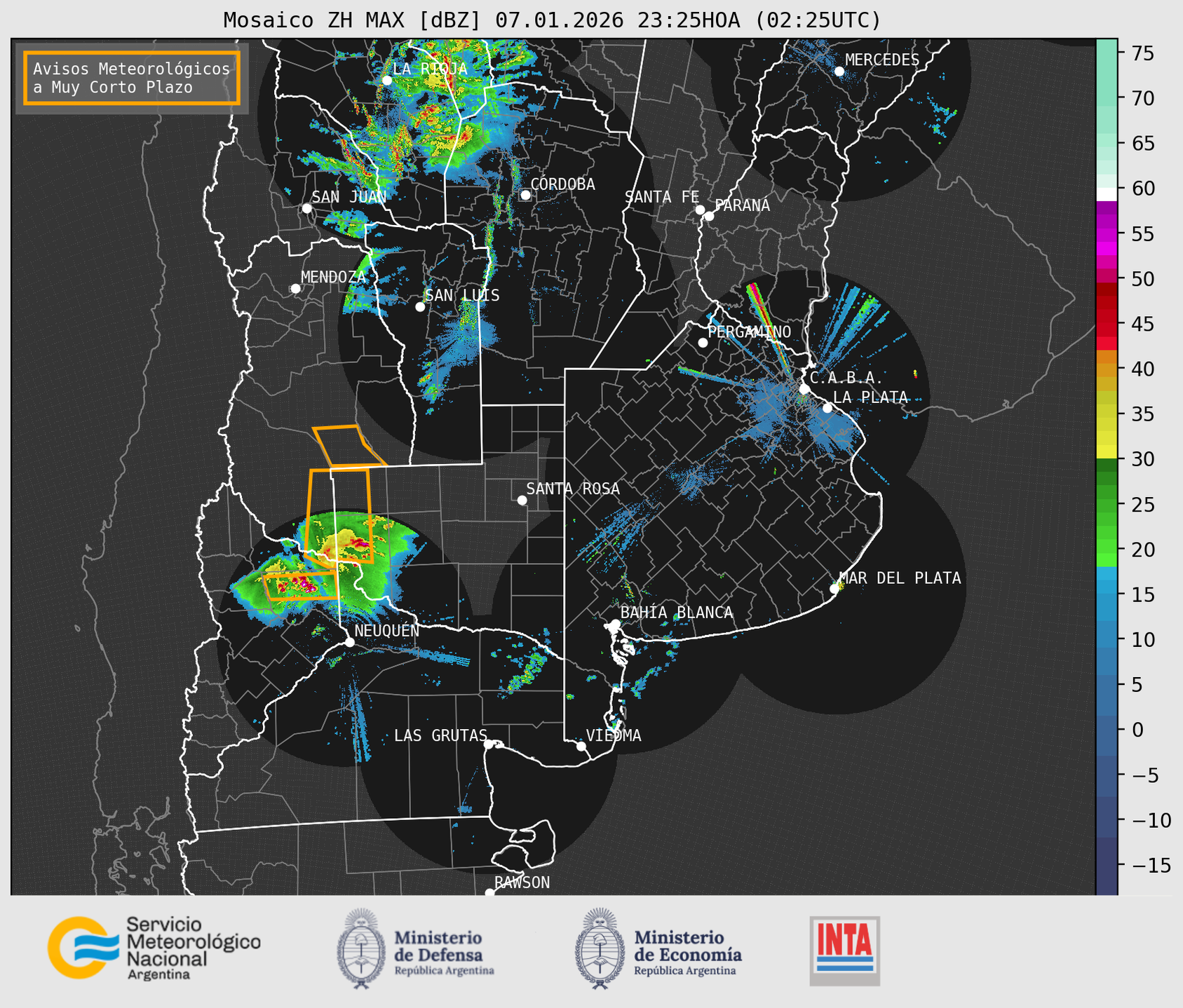Select the MAR DEL PLATA city marker
Image resolution: width=1183 pixels, height=1008 pixels.
(834, 589)
